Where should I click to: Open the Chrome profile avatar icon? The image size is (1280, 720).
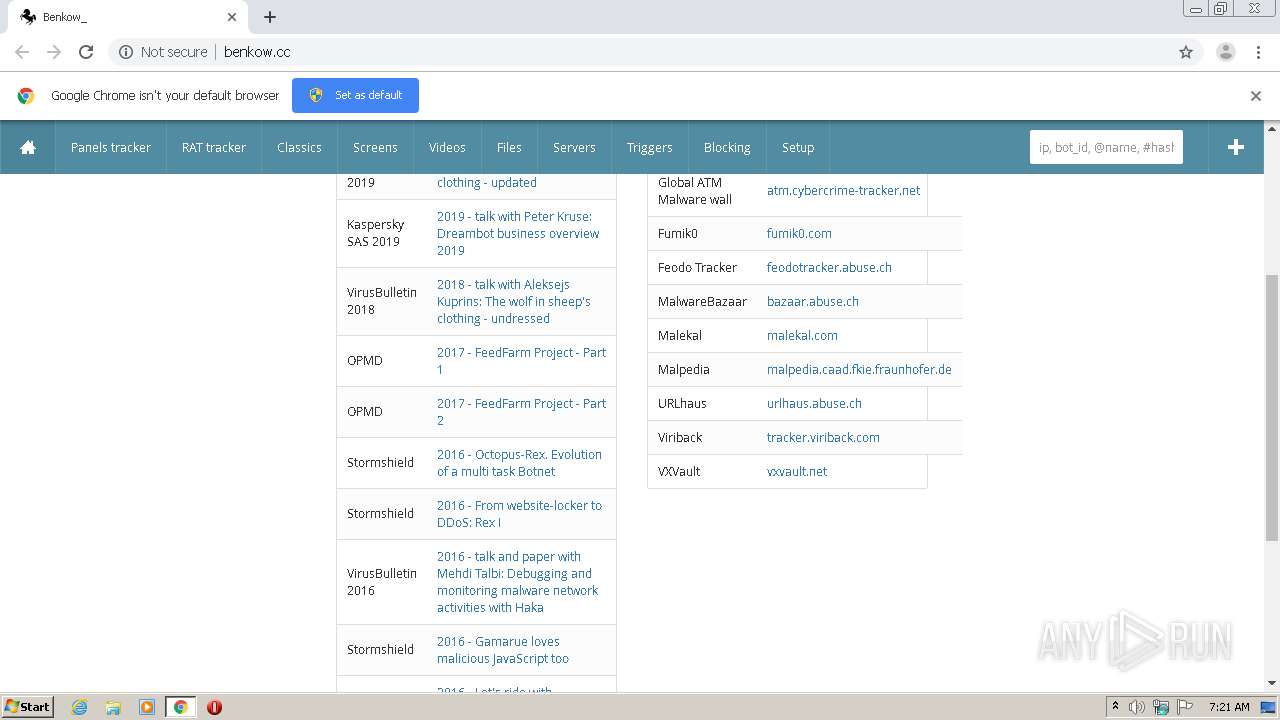1225,52
